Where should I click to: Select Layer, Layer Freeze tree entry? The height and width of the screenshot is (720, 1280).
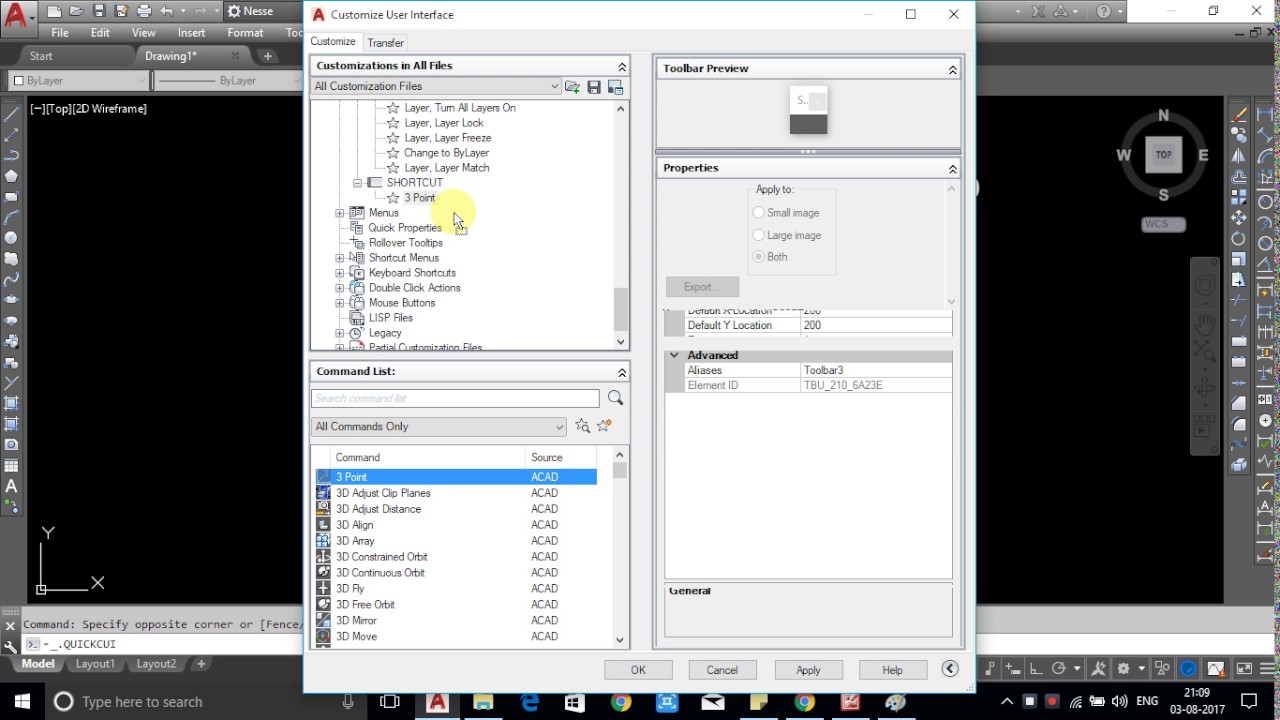pos(448,138)
